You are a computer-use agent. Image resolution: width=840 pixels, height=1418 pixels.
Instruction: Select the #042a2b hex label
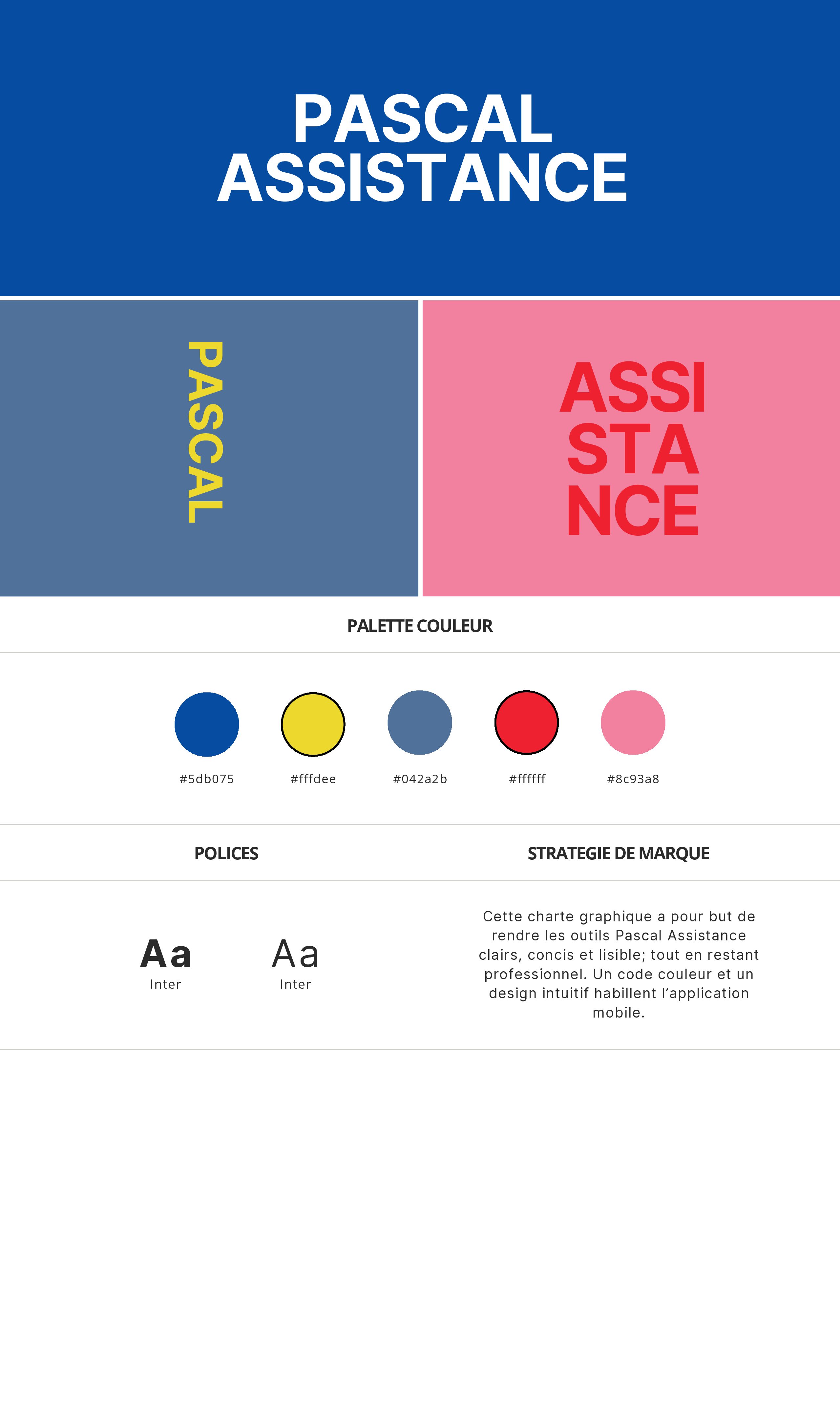(x=420, y=779)
